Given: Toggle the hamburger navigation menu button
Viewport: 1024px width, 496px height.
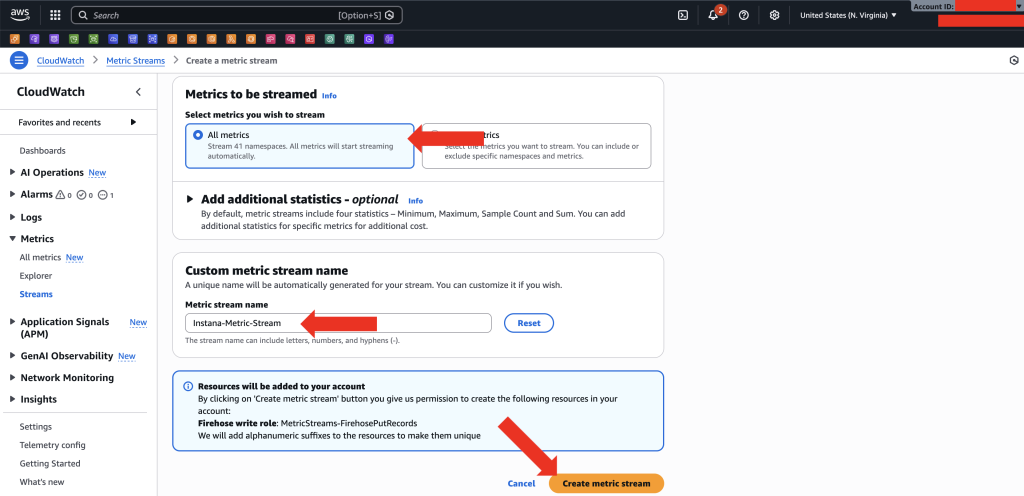Looking at the screenshot, I should pos(19,61).
